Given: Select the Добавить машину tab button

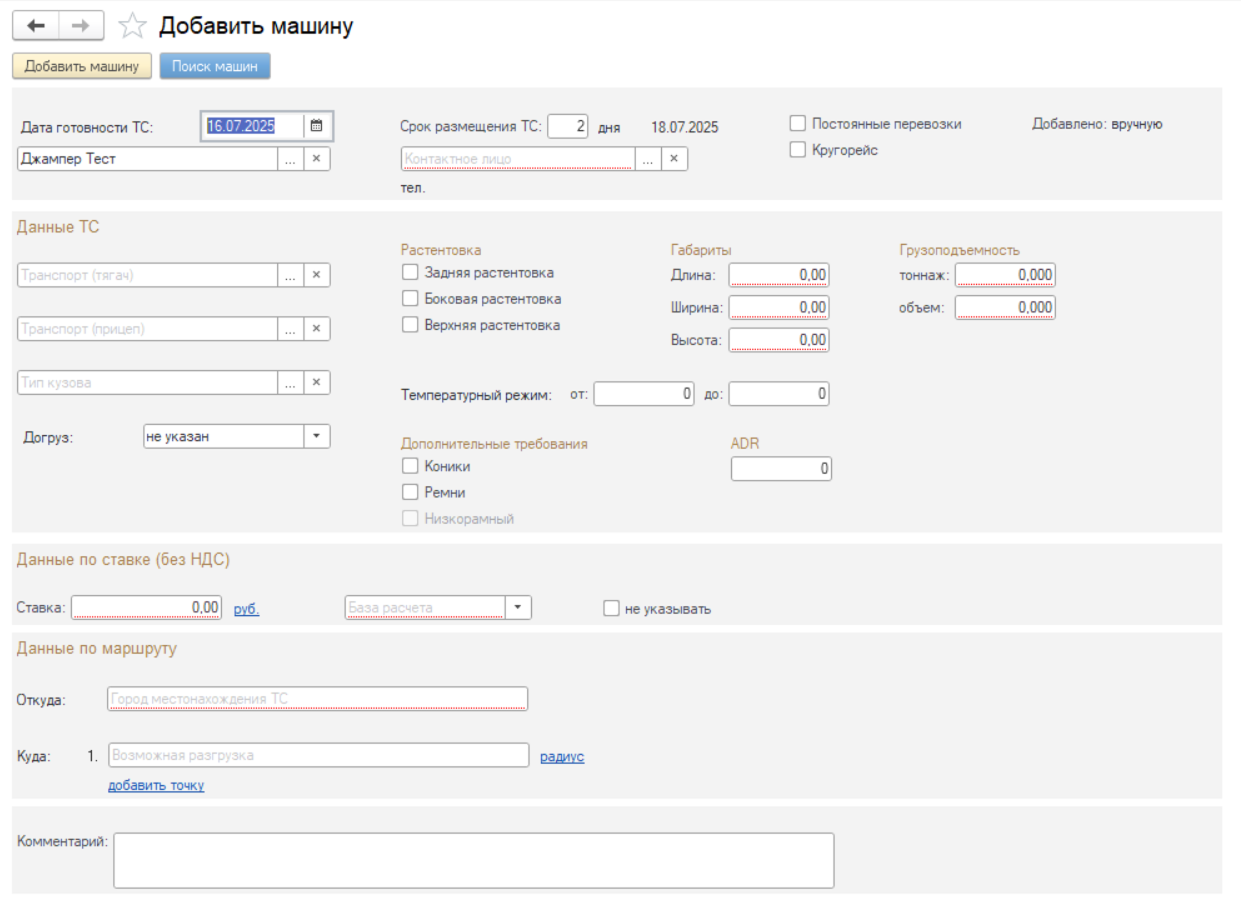Looking at the screenshot, I should (x=82, y=66).
